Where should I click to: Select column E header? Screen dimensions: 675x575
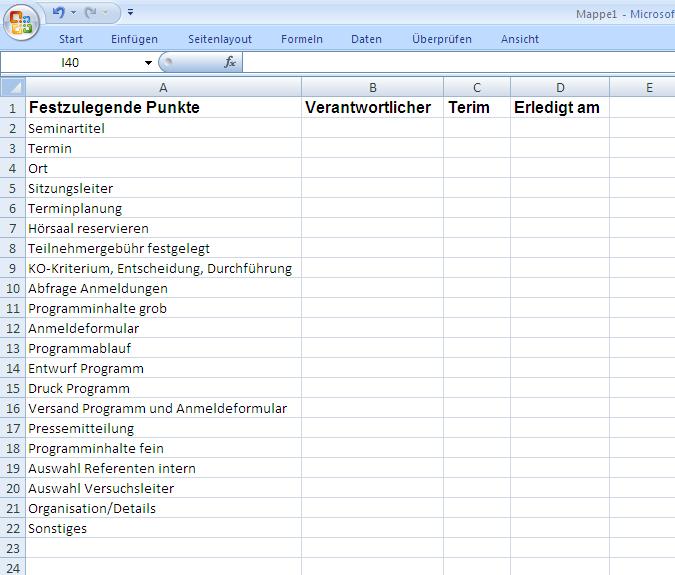[x=642, y=87]
